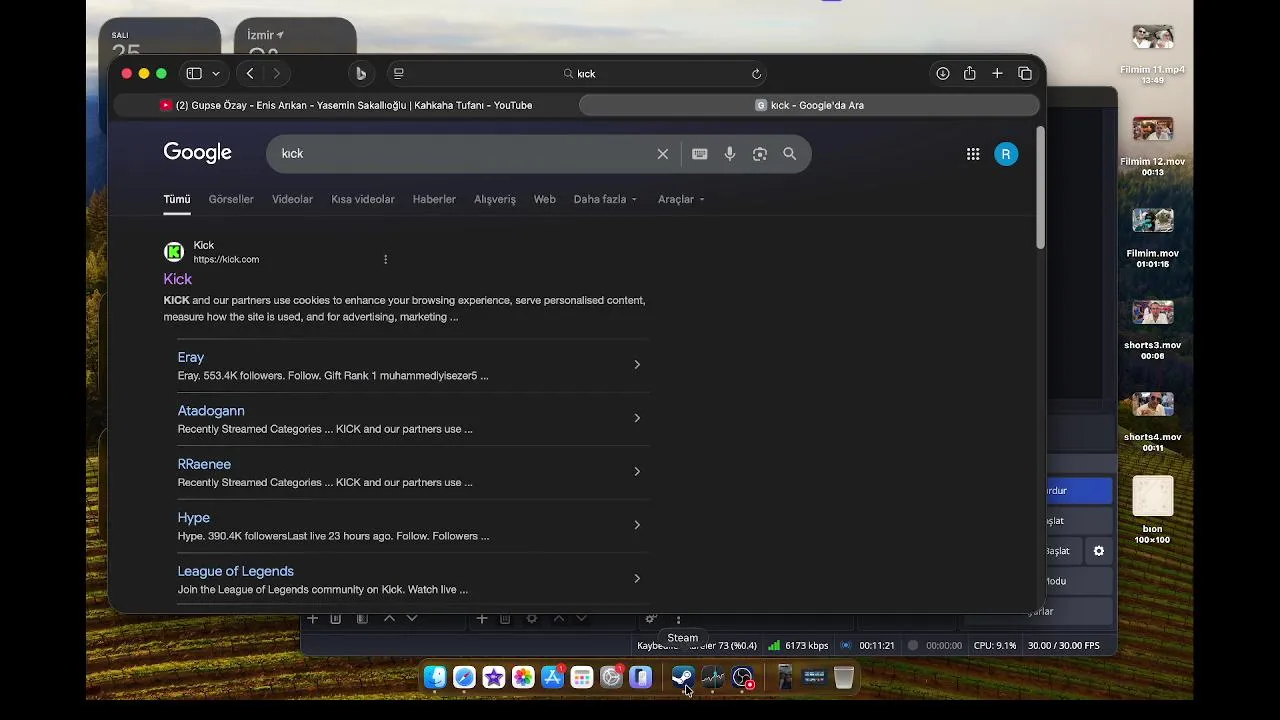Screen dimensions: 1280x720
Task: Select the Filmim 11.mp4 desktop file
Action: [1153, 54]
